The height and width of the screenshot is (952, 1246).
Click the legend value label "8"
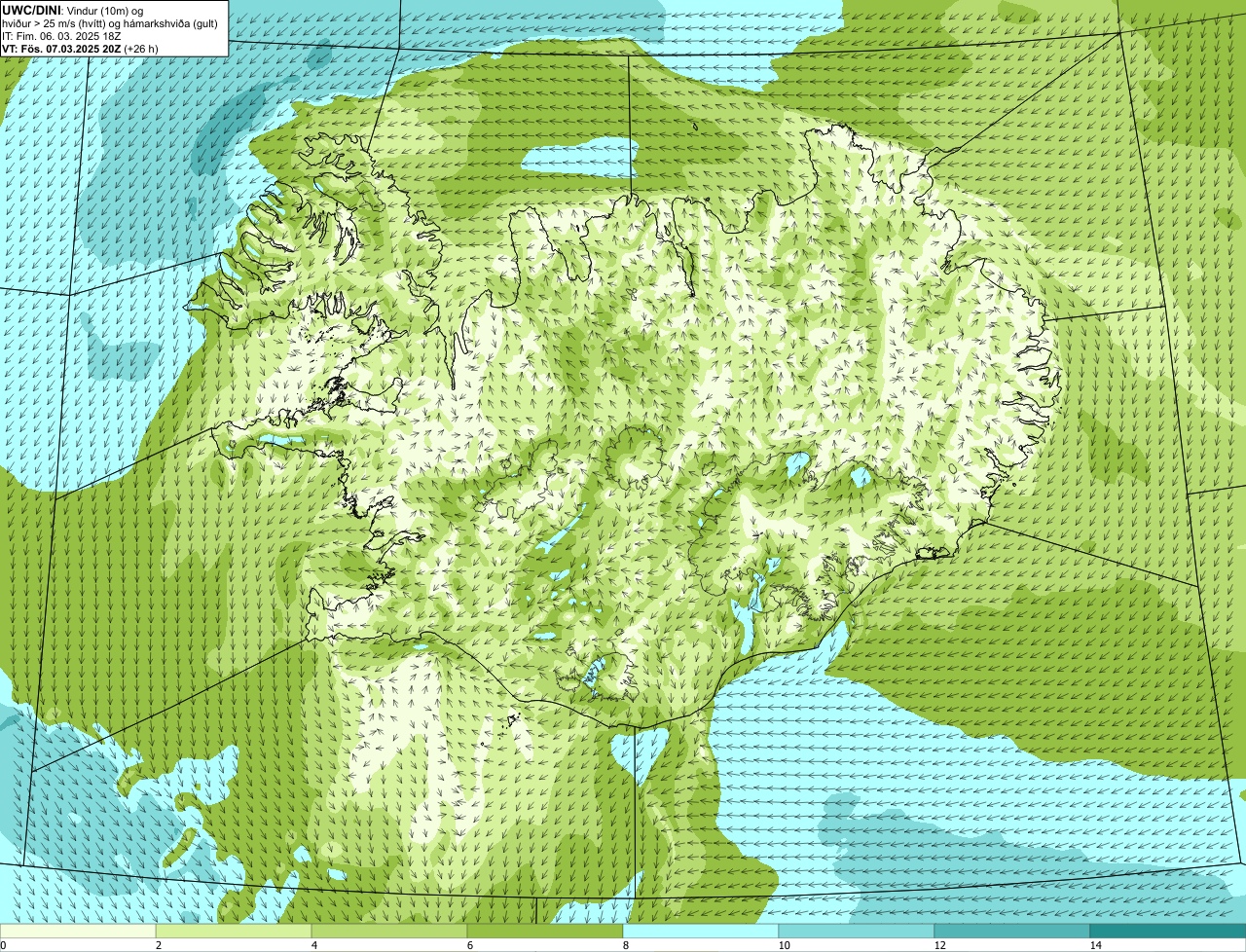(625, 945)
